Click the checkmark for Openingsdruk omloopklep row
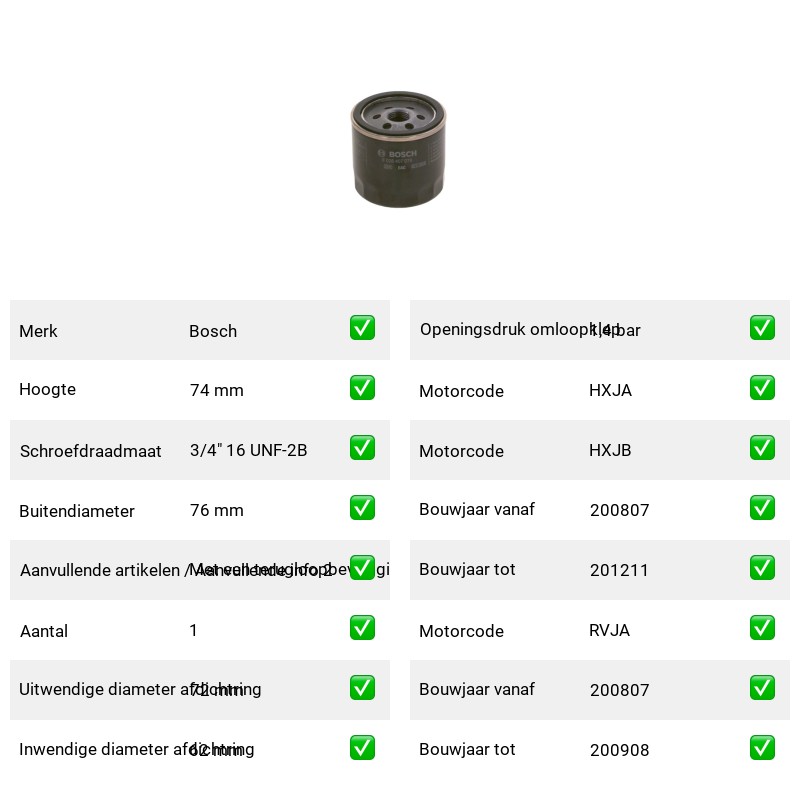 tap(762, 328)
